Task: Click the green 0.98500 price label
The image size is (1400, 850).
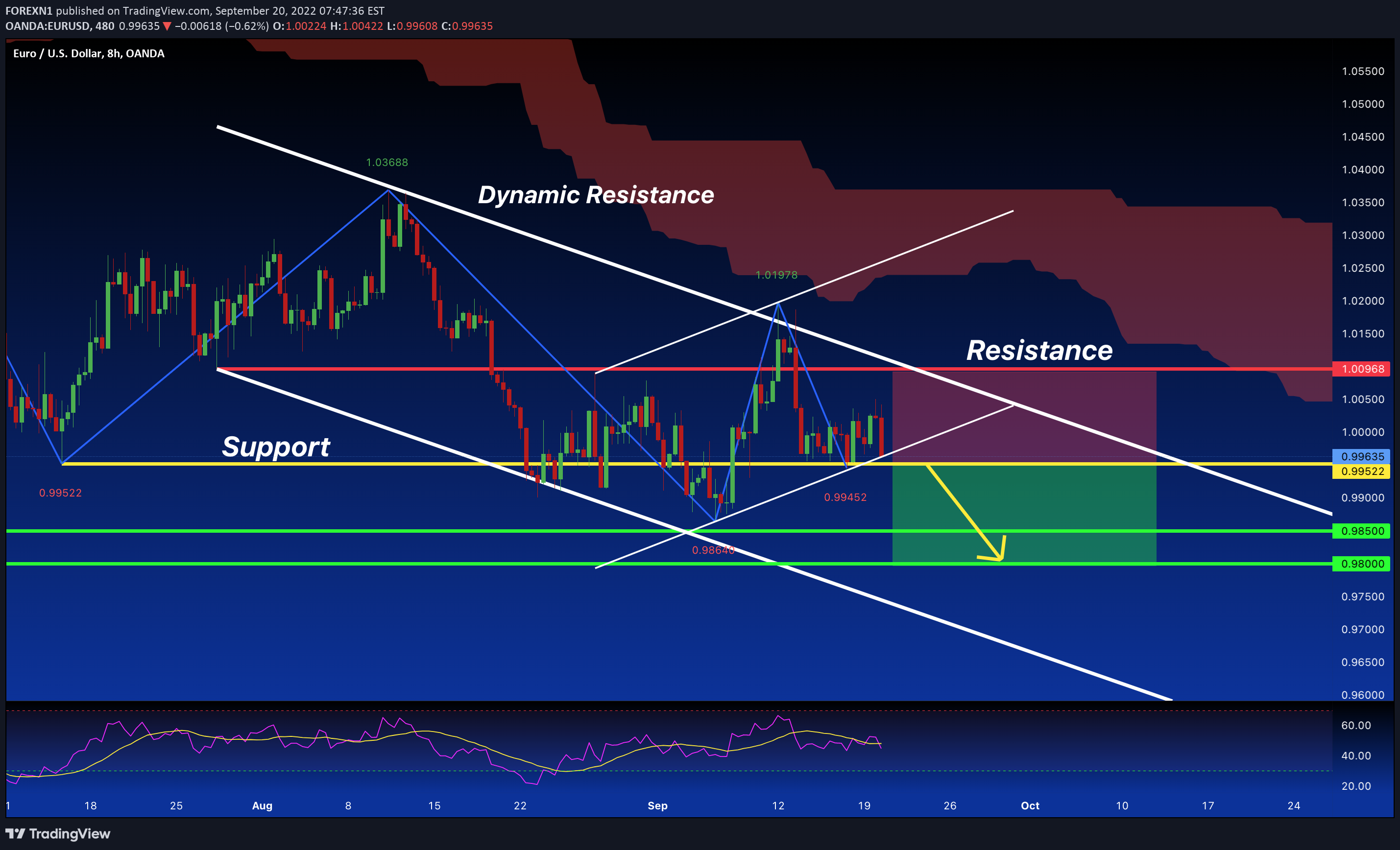Action: 1361,531
